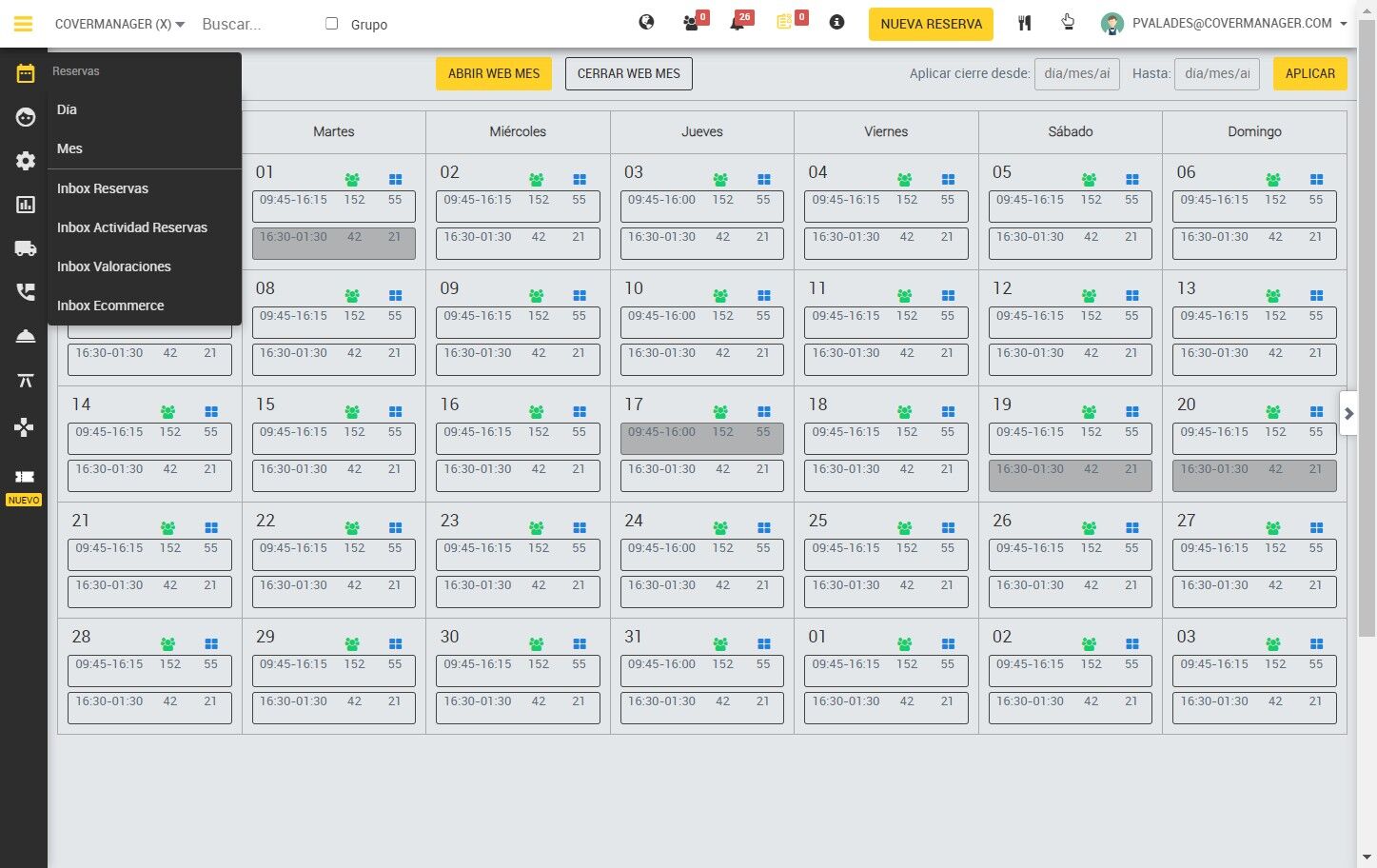The width and height of the screenshot is (1377, 868).
Task: Click the table sidebar icon
Action: 26,381
